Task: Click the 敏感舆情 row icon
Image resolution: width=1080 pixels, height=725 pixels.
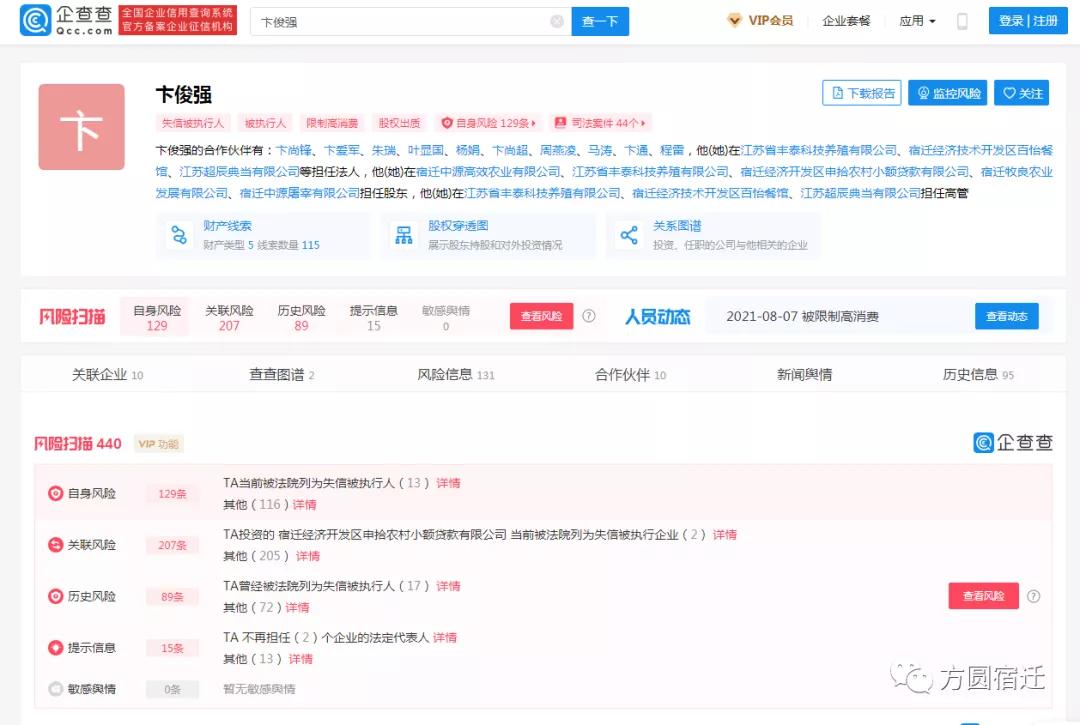Action: [55, 689]
